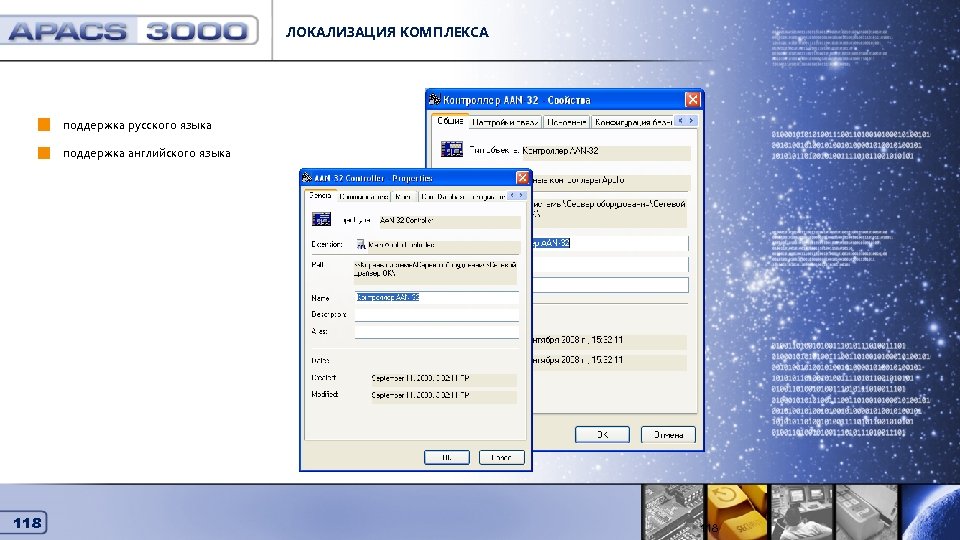Click the heading ЛОКАЛИЗАЦИЯ КОМПЛЕКСА
960x540 pixels.
tap(387, 32)
